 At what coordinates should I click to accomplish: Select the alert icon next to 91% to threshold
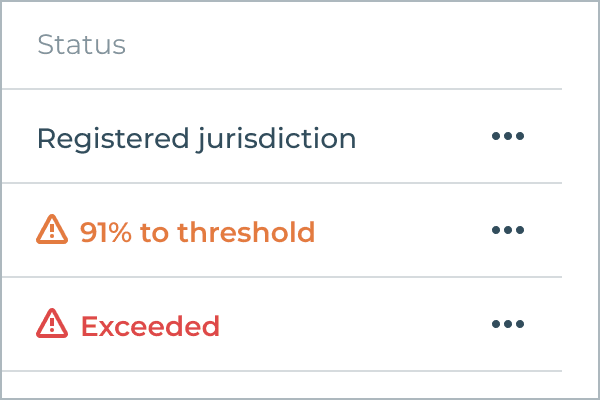coord(52,229)
